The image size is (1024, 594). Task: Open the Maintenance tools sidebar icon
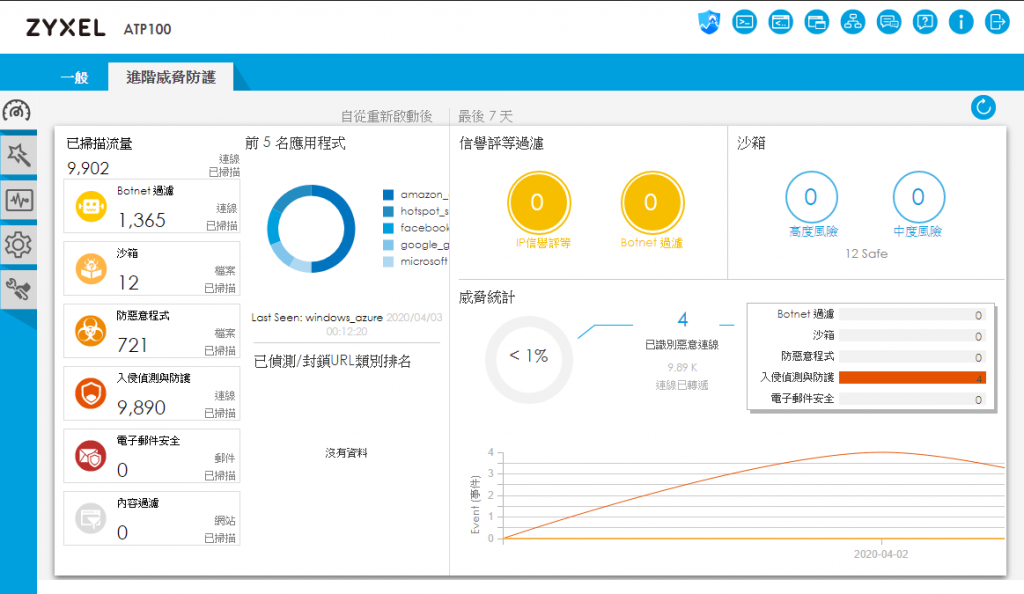[x=18, y=289]
